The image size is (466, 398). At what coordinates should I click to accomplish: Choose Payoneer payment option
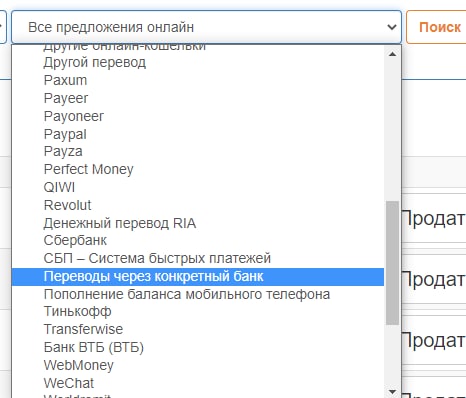[198, 116]
